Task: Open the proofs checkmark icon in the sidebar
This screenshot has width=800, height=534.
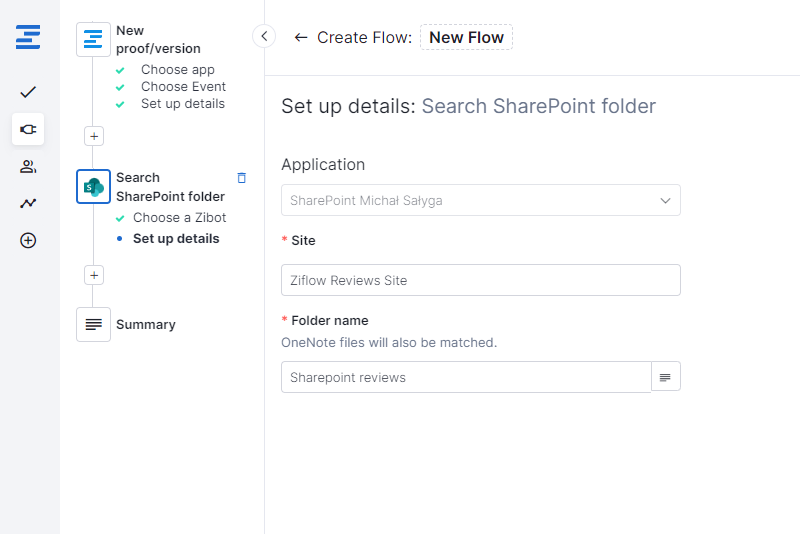Action: [28, 92]
